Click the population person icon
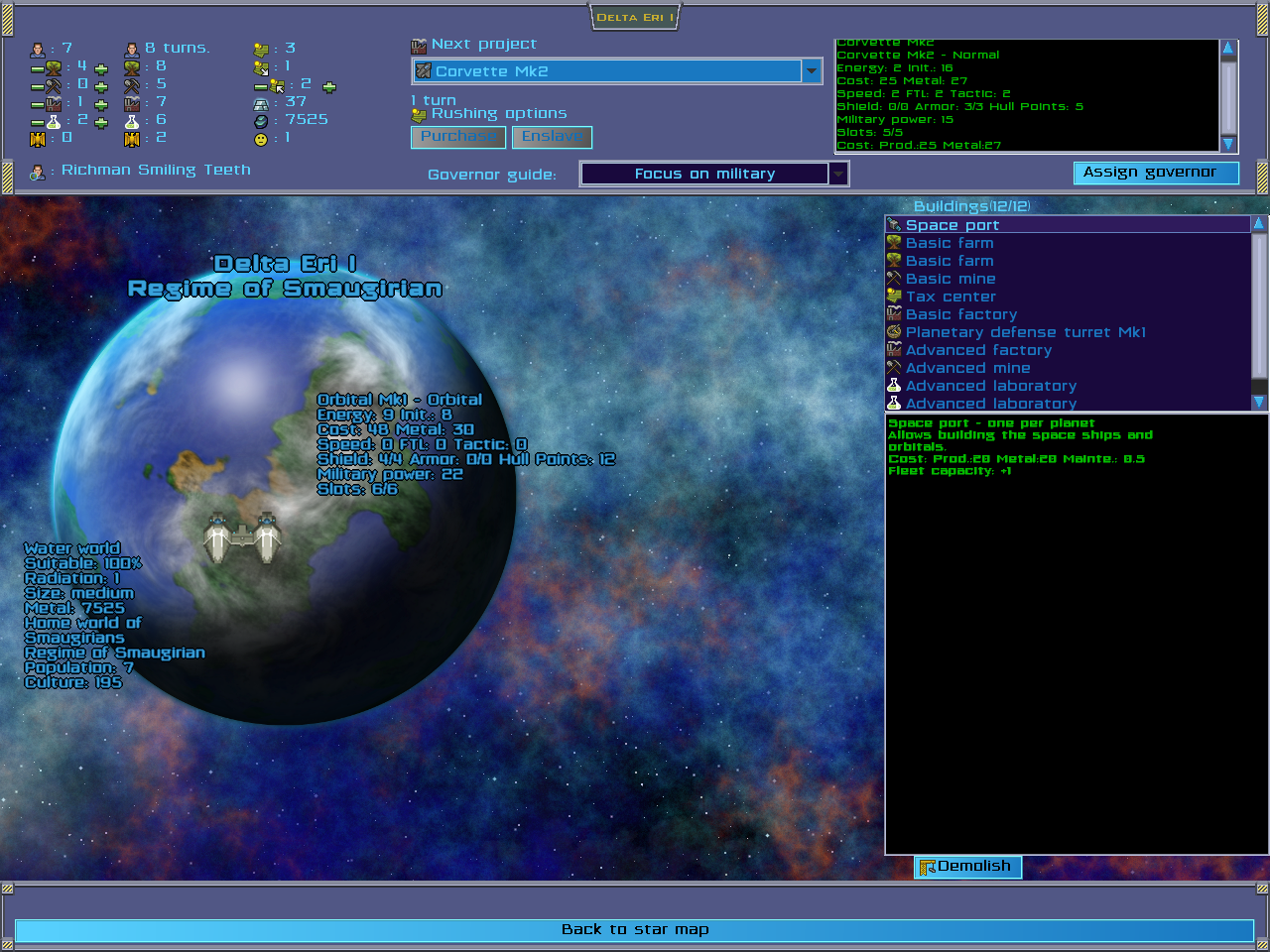1270x952 pixels. click(x=38, y=49)
